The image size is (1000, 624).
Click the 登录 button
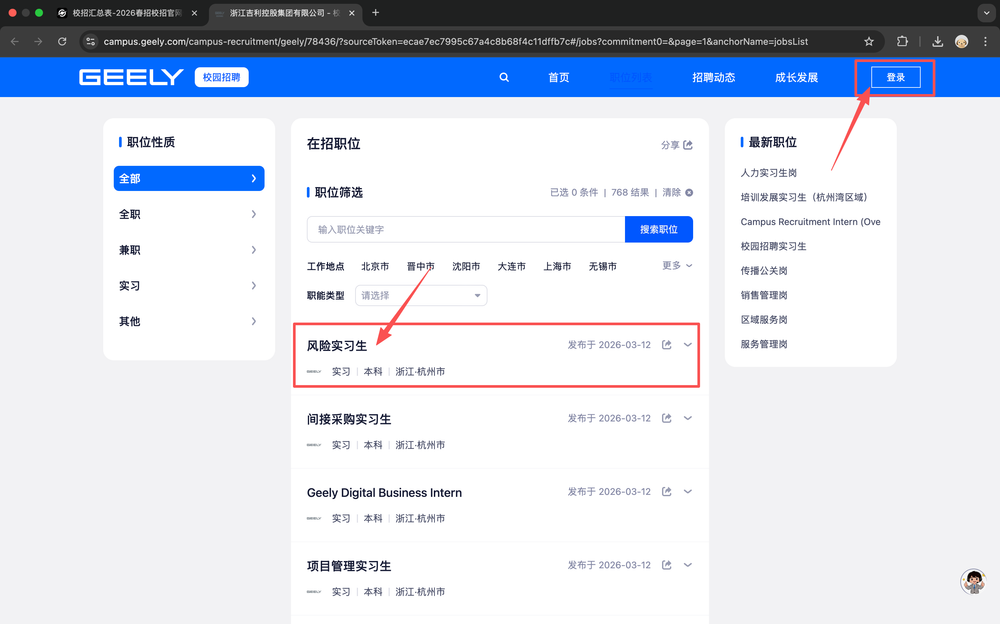(x=895, y=78)
